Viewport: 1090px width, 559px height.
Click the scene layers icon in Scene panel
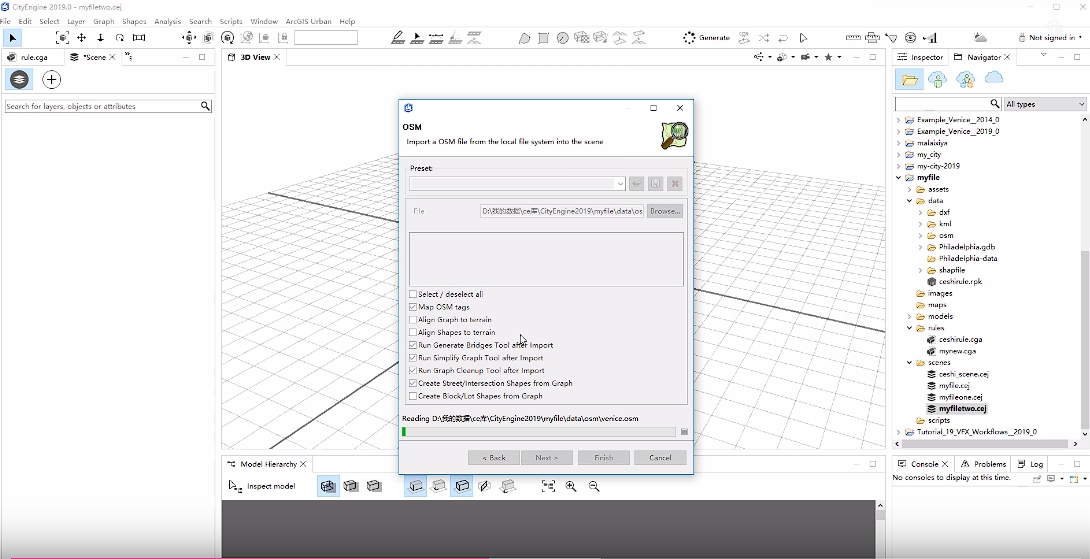click(19, 80)
